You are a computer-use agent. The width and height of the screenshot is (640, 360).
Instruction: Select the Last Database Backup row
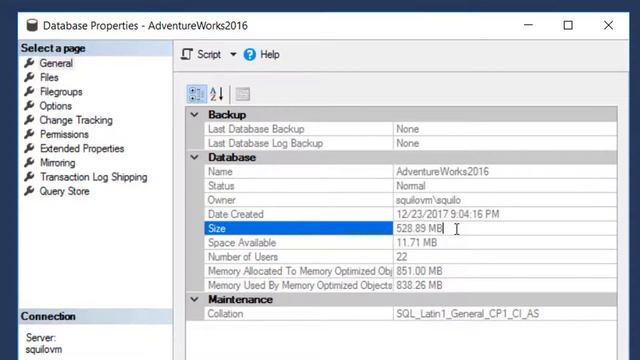[410, 129]
